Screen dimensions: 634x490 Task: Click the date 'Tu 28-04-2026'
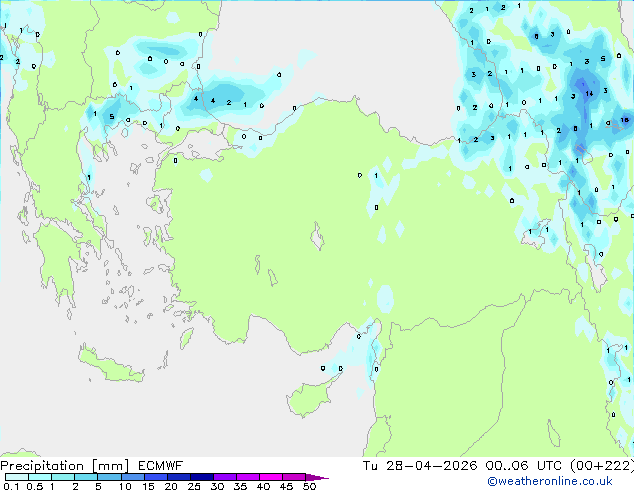coord(420,466)
